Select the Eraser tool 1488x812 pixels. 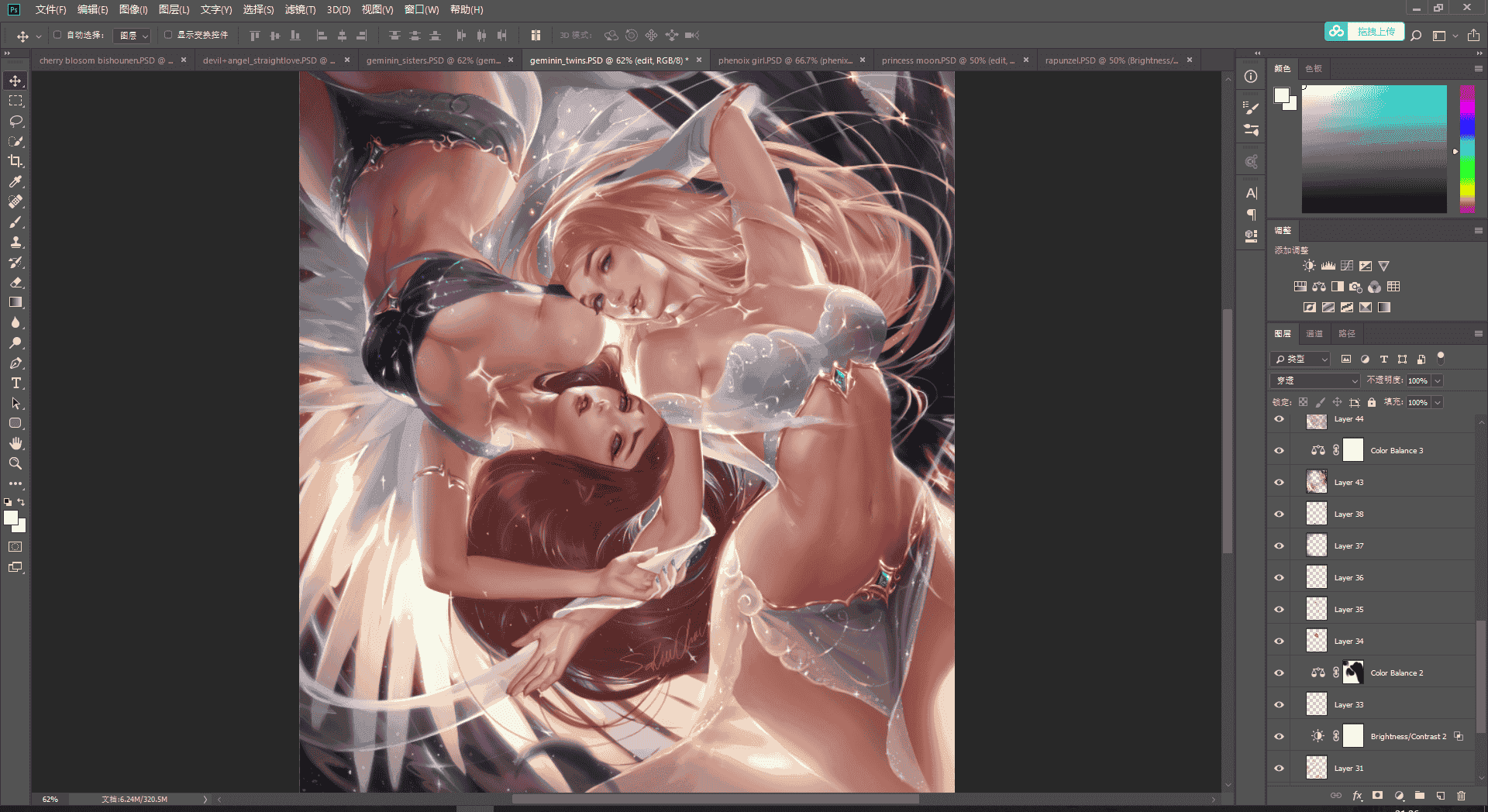point(15,282)
